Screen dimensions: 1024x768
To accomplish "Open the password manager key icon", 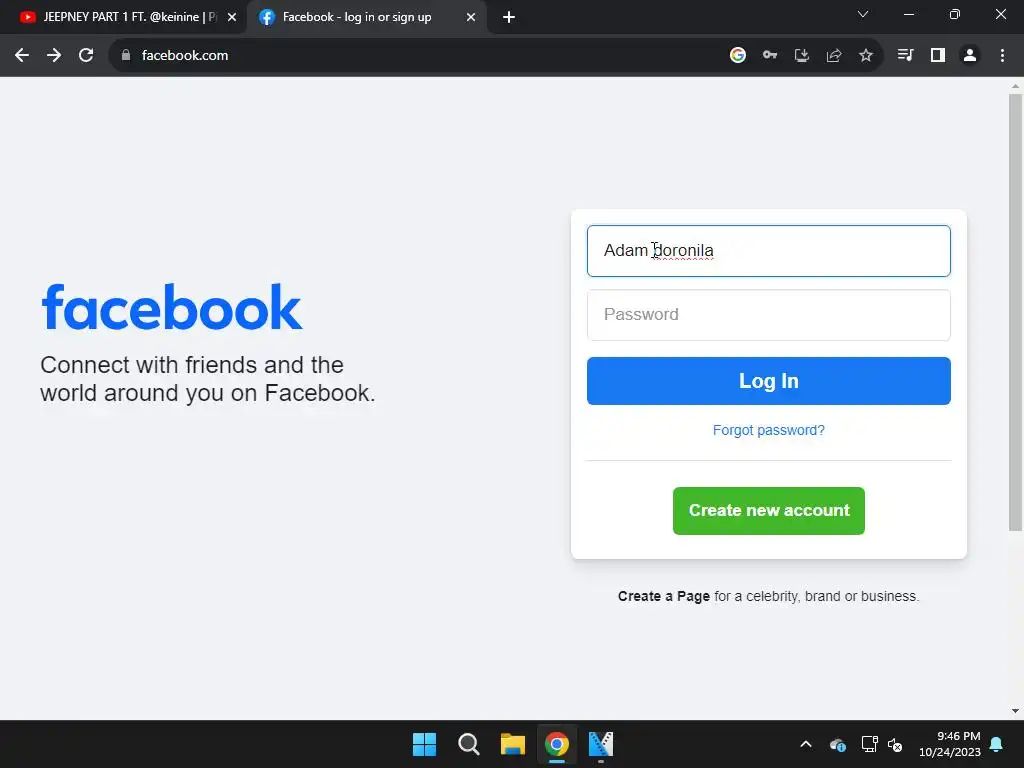I will 770,56.
